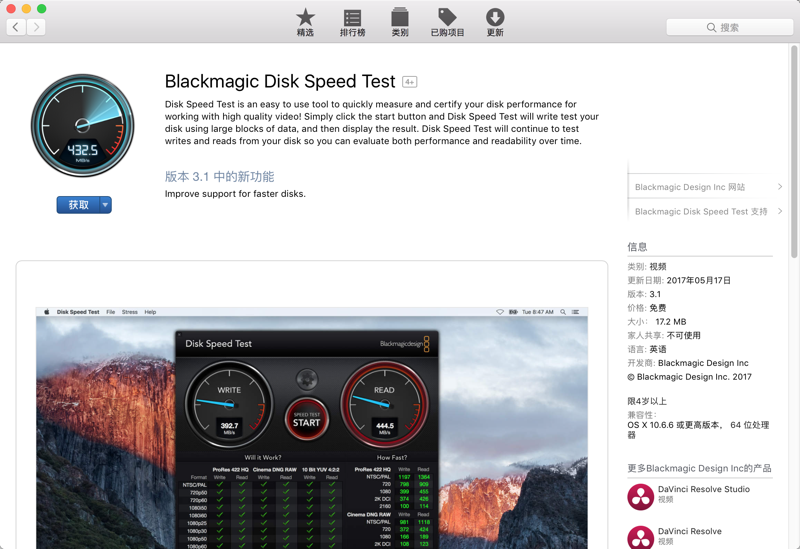Click the search field (搜索)
The height and width of the screenshot is (549, 800).
click(730, 28)
